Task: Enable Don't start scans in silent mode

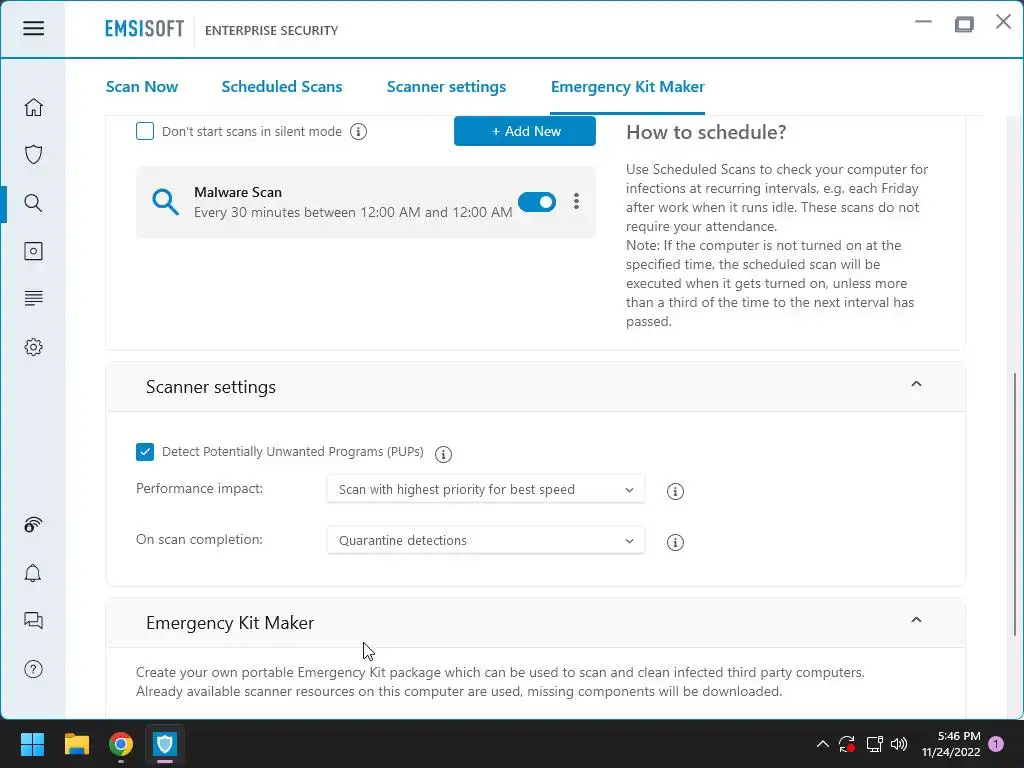Action: tap(145, 131)
